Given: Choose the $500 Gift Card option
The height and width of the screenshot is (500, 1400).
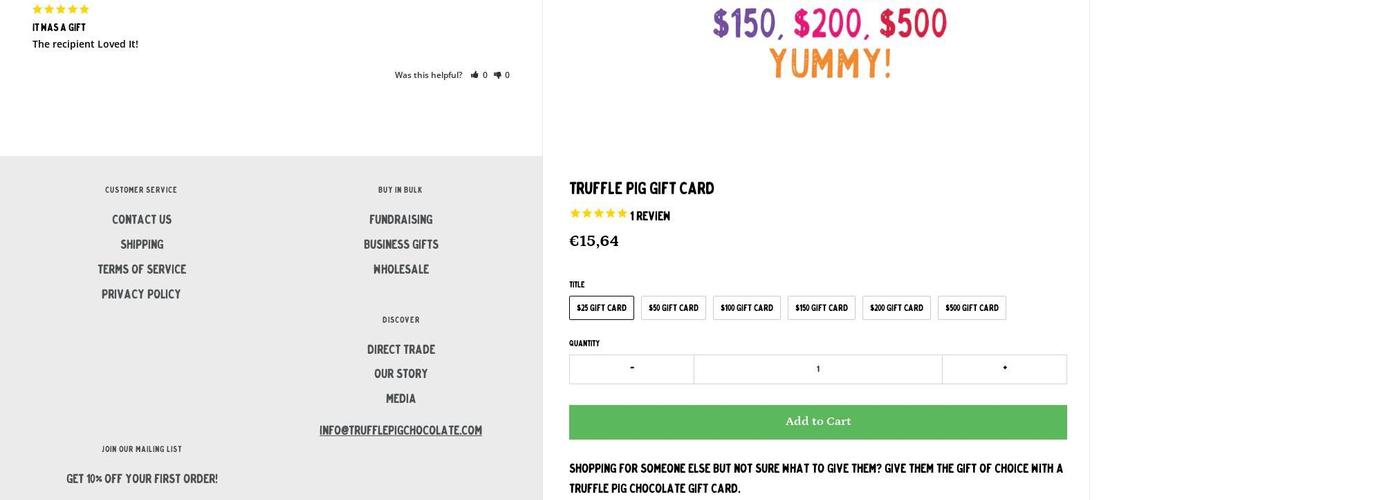Looking at the screenshot, I should pos(971,308).
